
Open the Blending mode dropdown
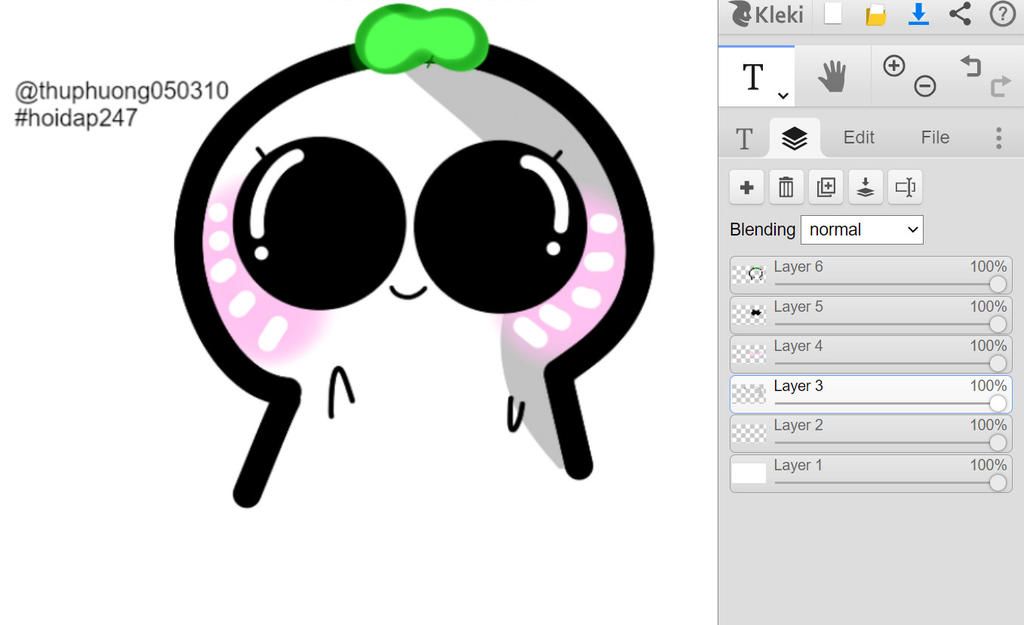click(x=862, y=230)
